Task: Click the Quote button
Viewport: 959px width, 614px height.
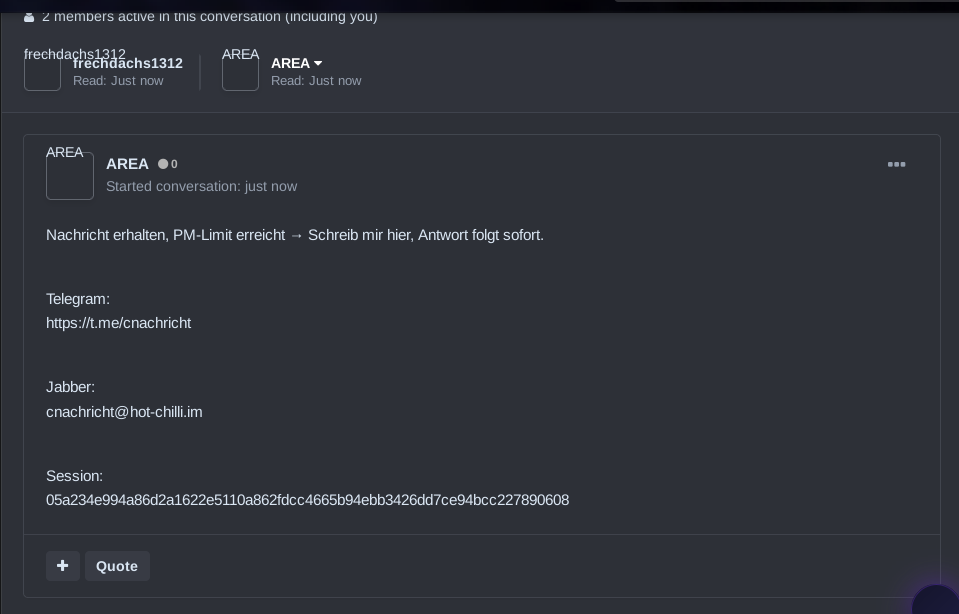Action: 117,566
